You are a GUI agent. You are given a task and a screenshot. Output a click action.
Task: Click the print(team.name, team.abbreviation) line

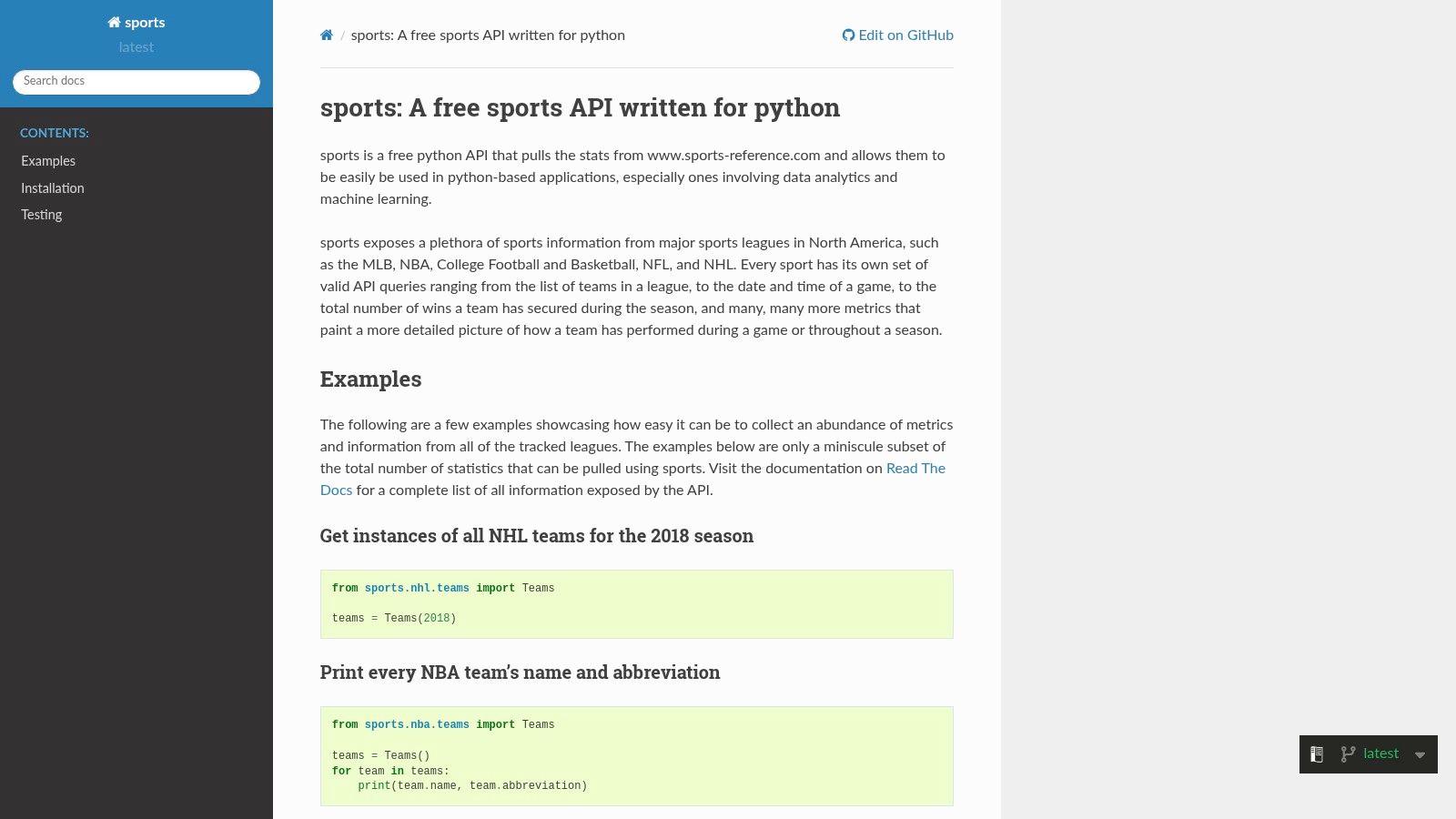(x=472, y=786)
